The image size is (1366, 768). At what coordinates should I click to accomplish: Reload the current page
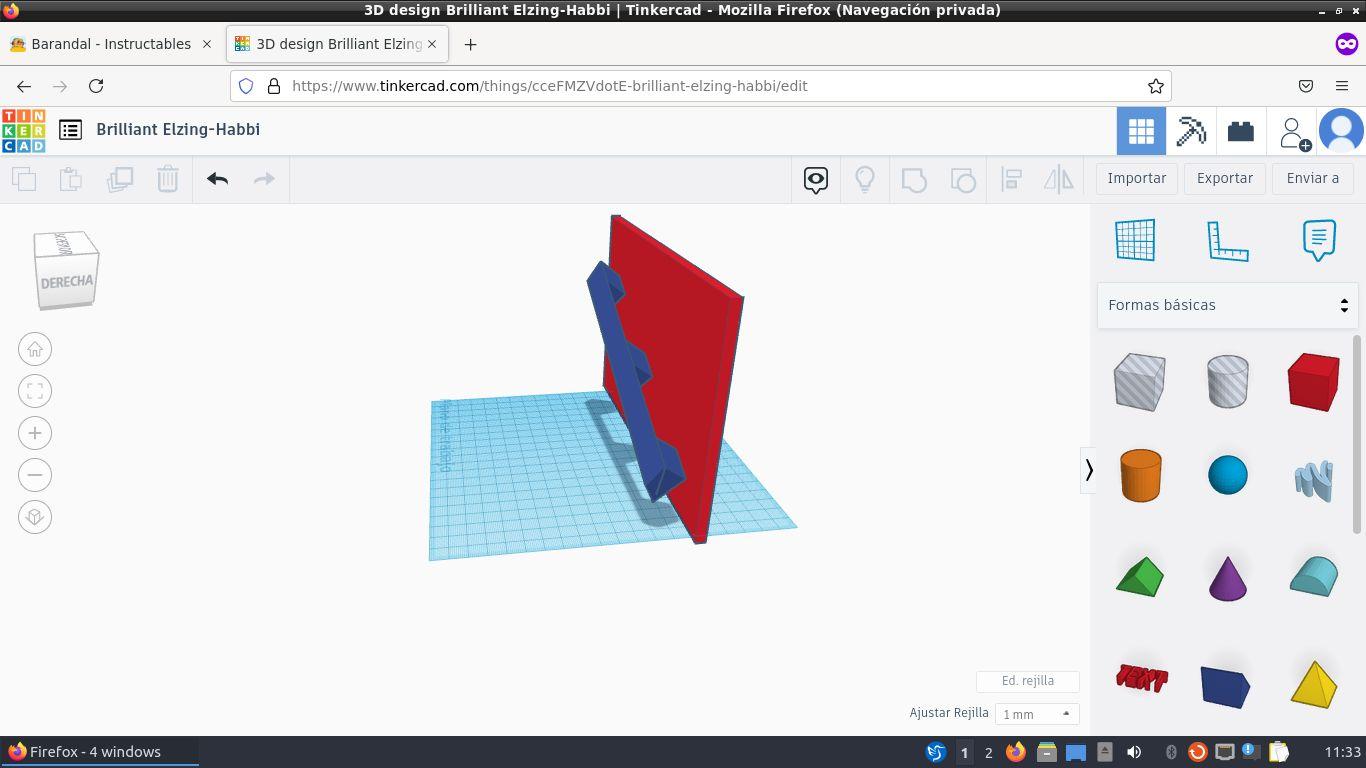(96, 86)
